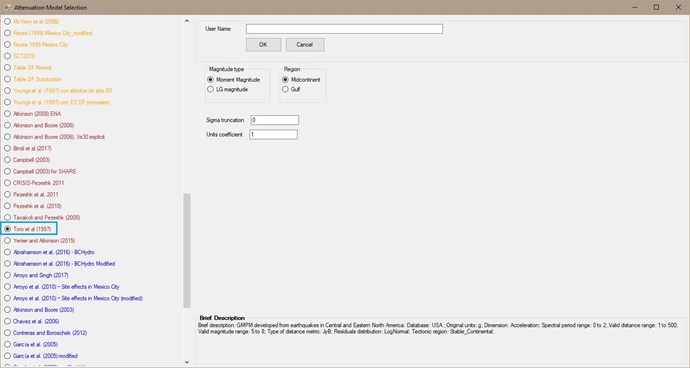This screenshot has height=368, width=690.
Task: Pick the Arroyo and Singh (2017) model
Action: tap(36, 275)
